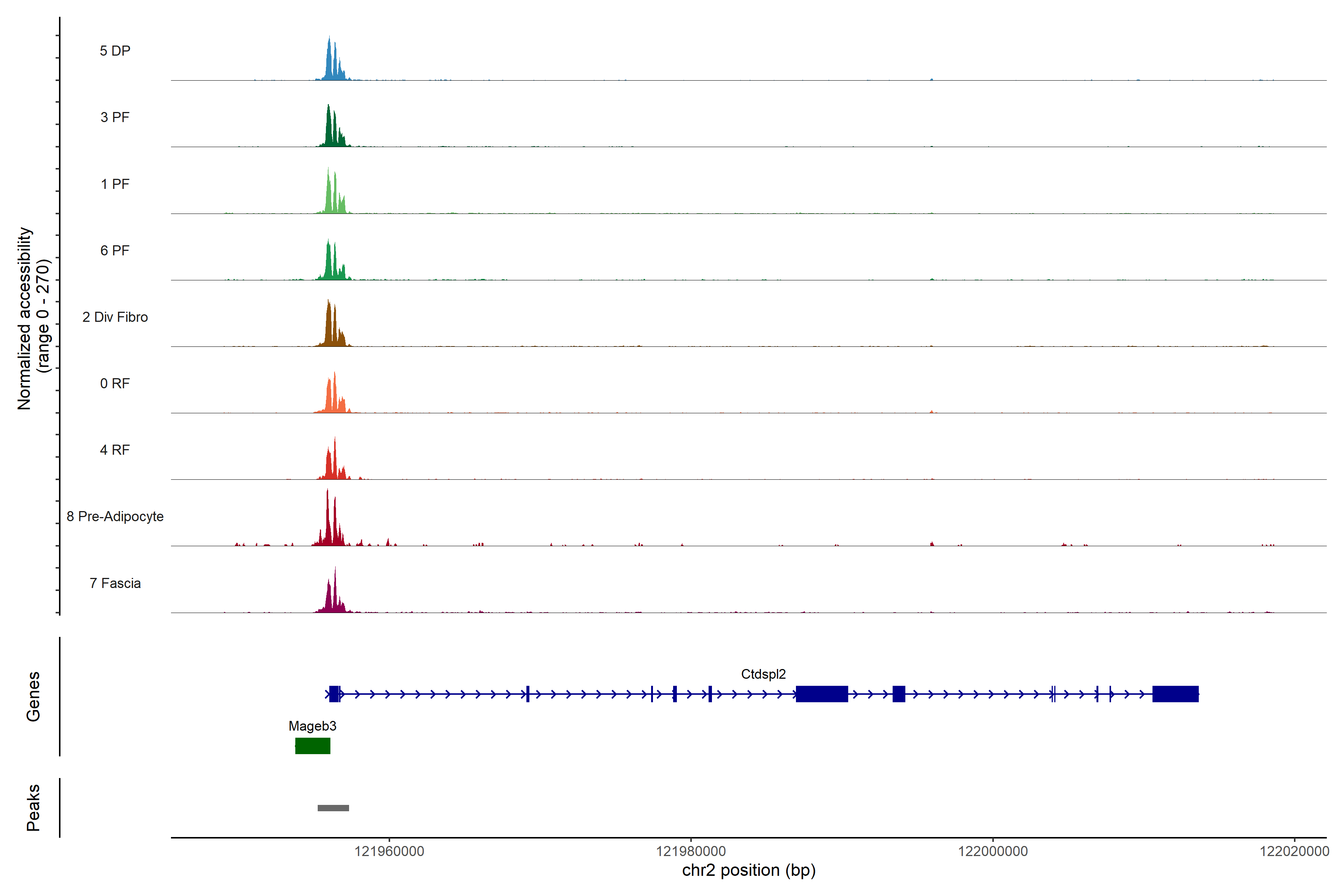Click the 3 PF track label
Image resolution: width=1344 pixels, height=896 pixels.
(x=115, y=117)
